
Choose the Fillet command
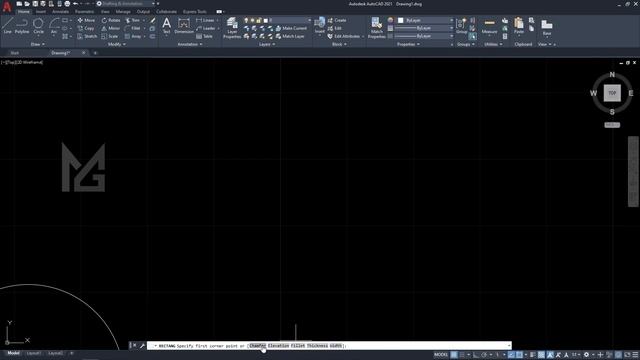tap(133, 28)
